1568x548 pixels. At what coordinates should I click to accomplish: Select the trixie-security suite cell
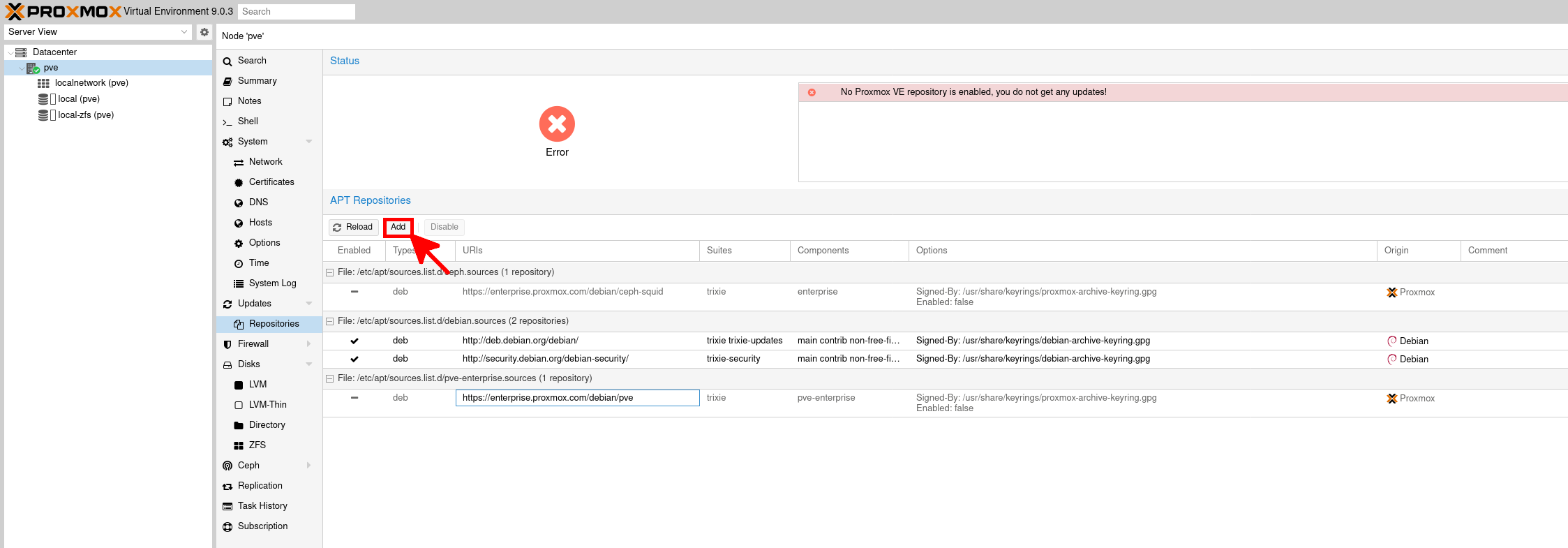745,360
